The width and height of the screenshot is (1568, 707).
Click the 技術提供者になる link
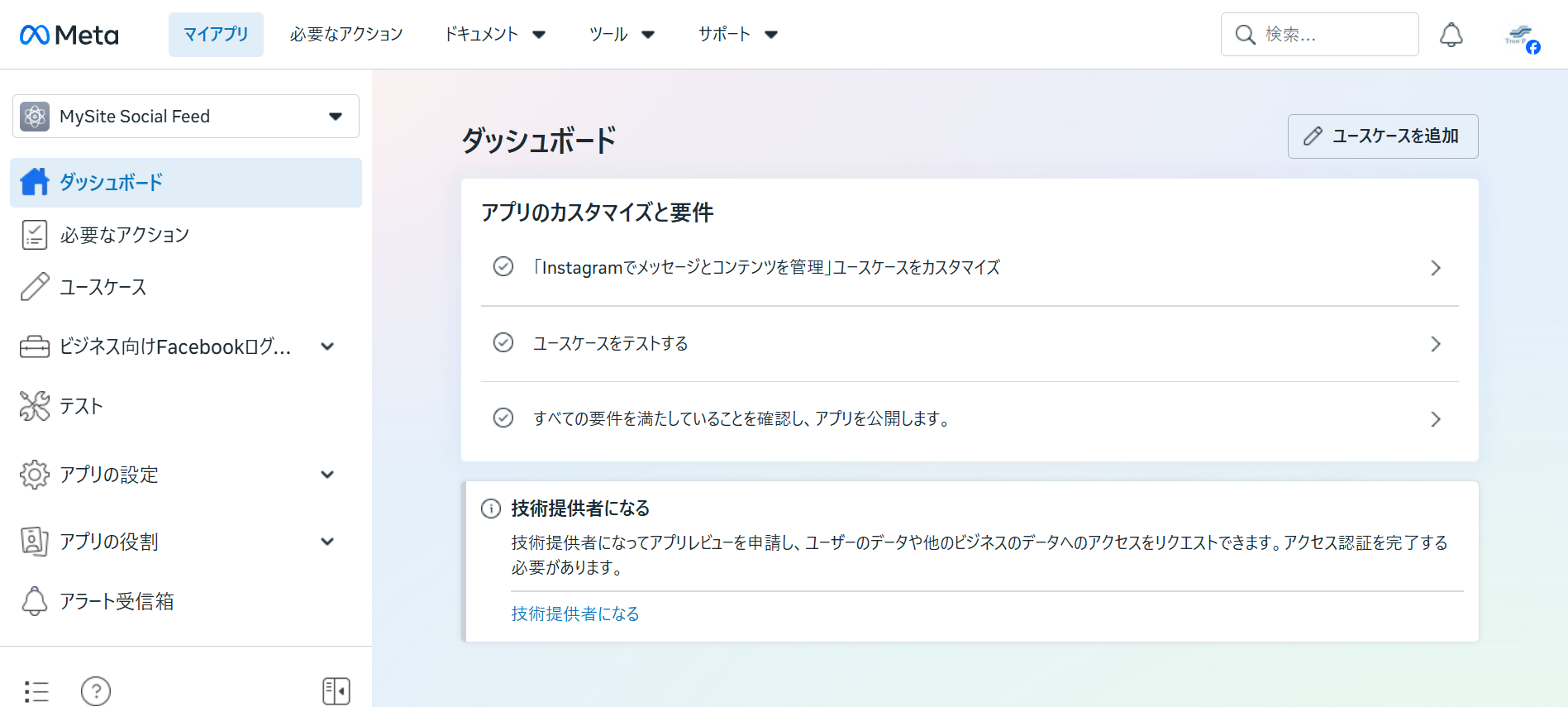pyautogui.click(x=575, y=614)
